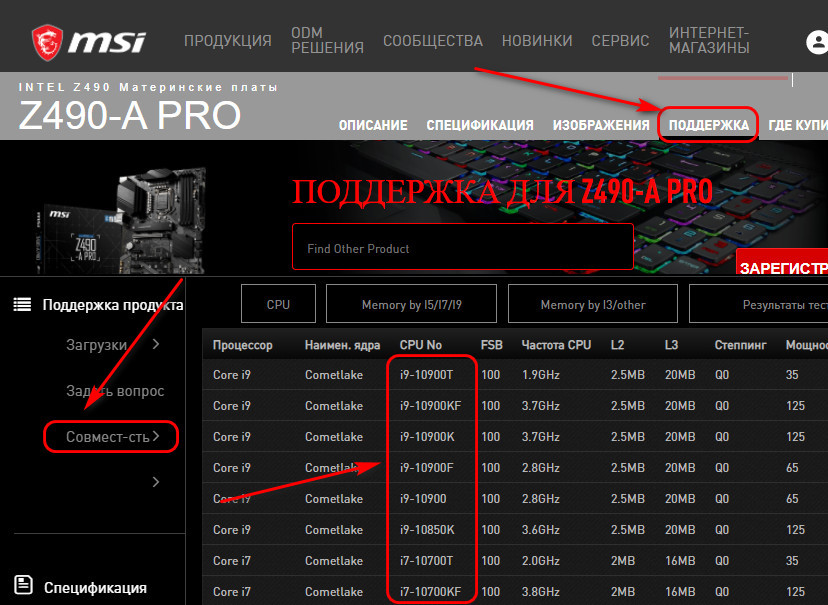Viewport: 828px width, 605px height.
Task: Click the Поддержка продукта sidebar heading
Action: click(113, 305)
